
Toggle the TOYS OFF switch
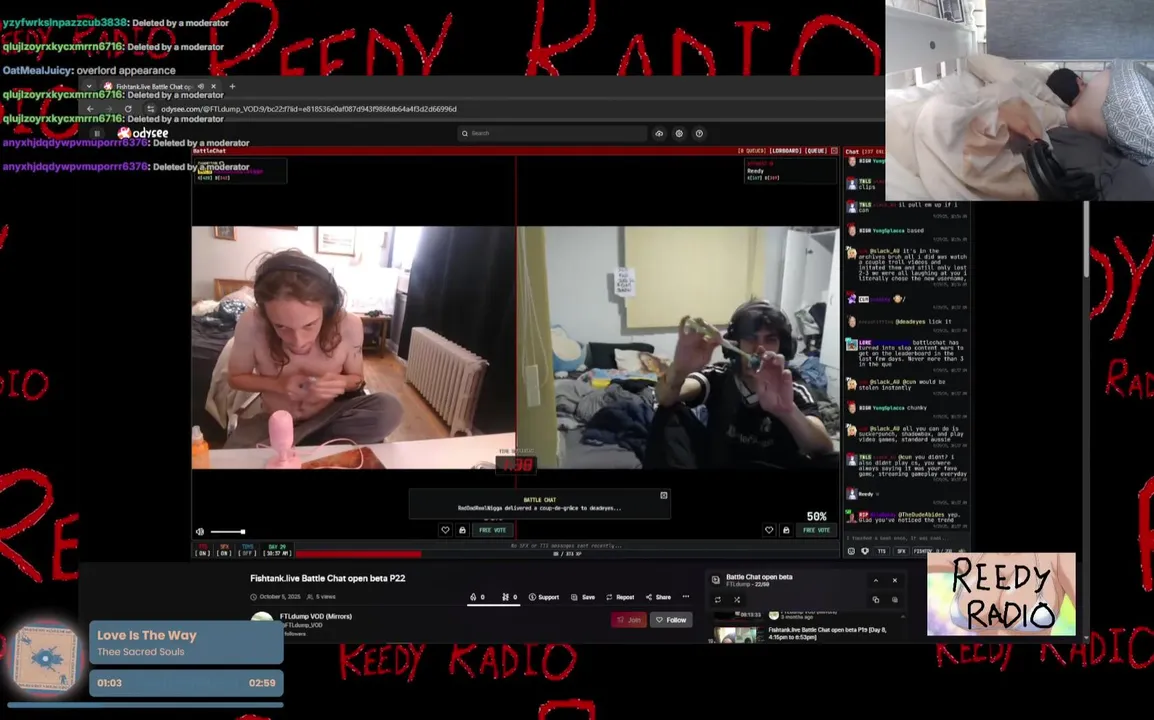pyautogui.click(x=248, y=551)
